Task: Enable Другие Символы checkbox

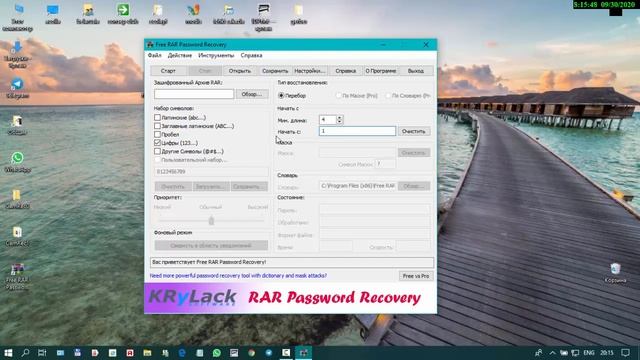Action: pyautogui.click(x=157, y=151)
